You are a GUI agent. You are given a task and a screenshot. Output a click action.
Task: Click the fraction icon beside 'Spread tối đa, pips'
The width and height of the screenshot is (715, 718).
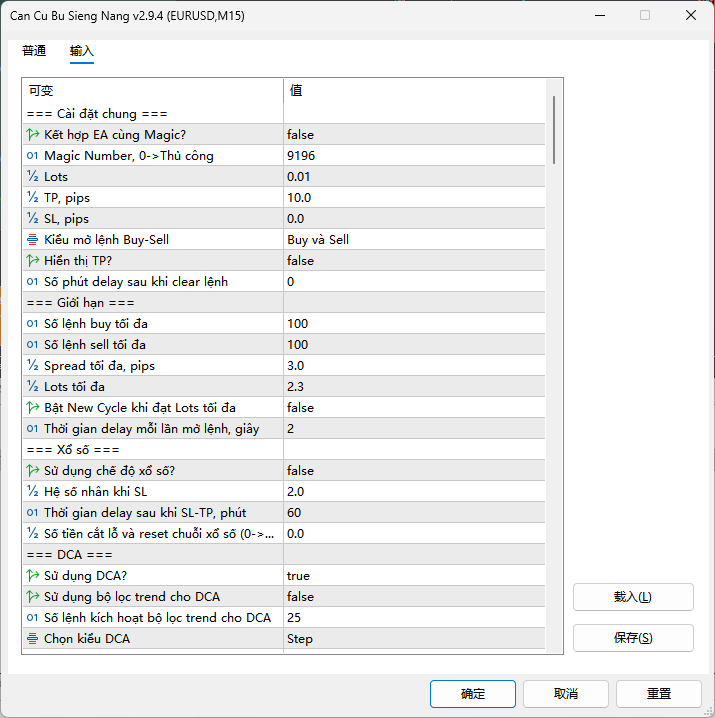32,366
